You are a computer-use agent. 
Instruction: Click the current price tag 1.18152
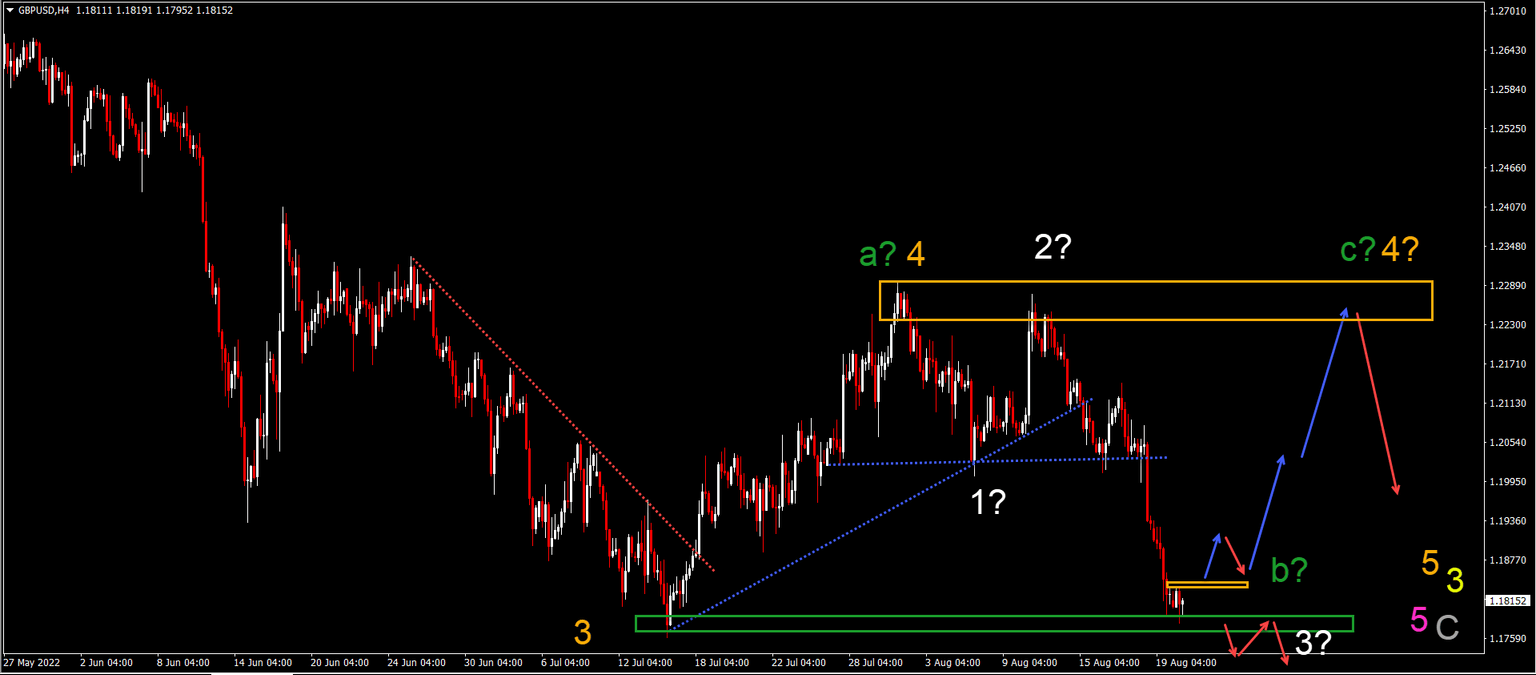1509,602
